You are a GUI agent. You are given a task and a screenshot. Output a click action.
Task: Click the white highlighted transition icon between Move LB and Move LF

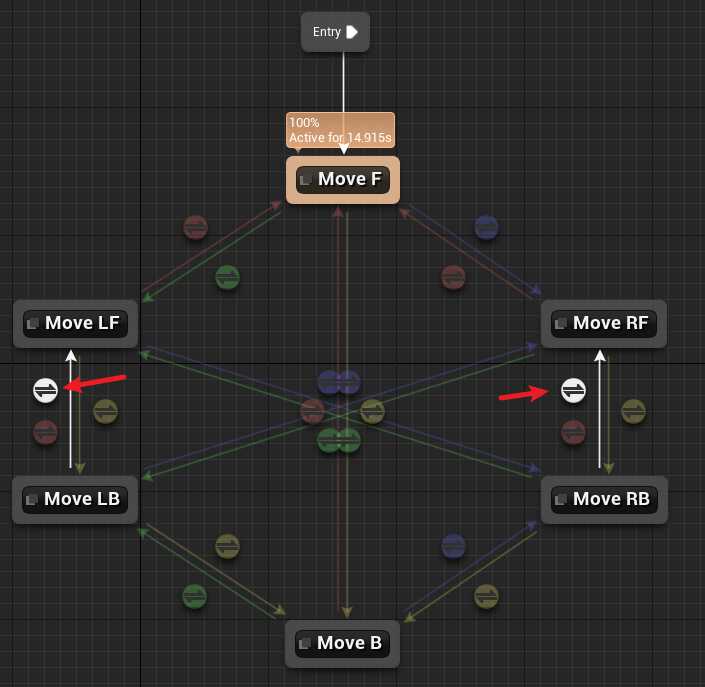click(45, 390)
